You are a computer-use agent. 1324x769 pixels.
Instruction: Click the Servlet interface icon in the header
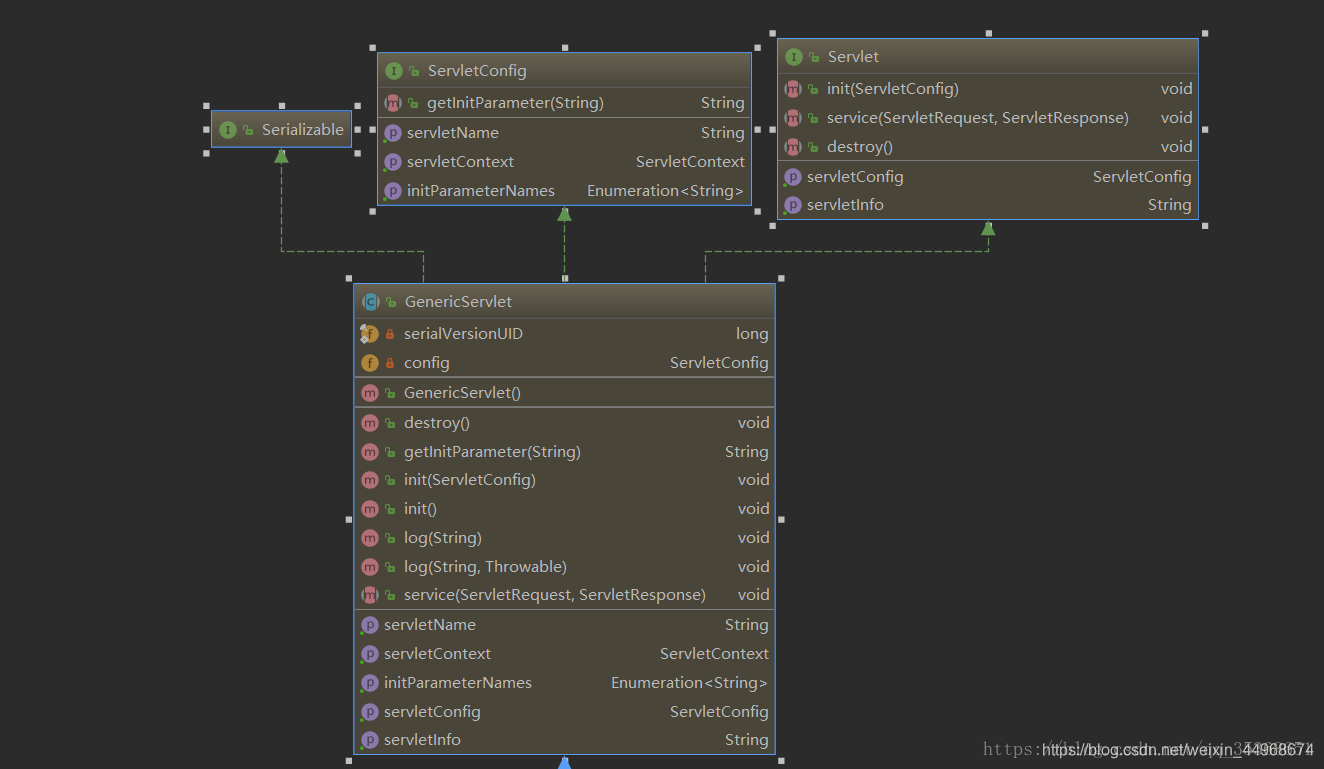[794, 57]
